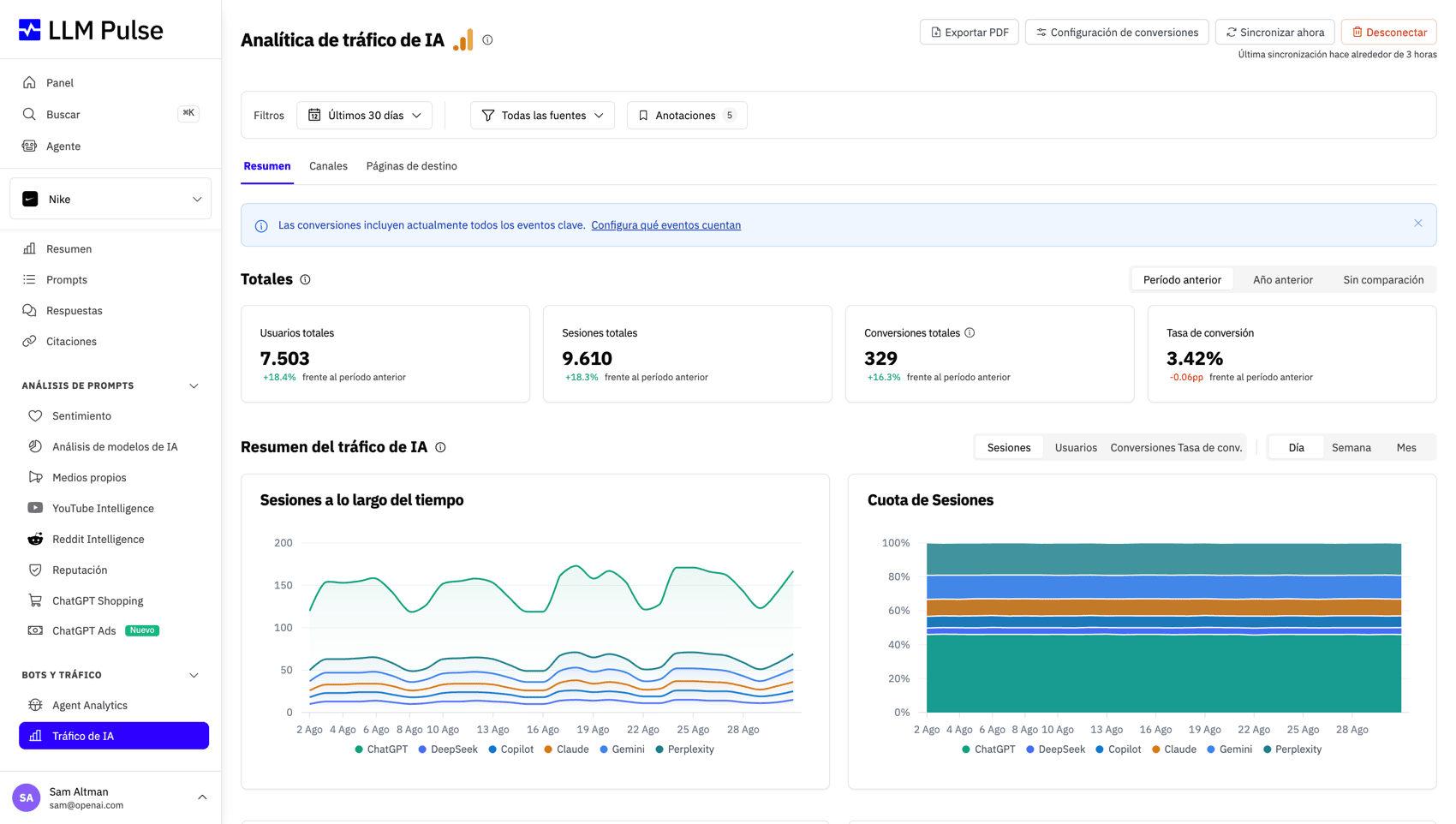Click the Medios propios flag icon
Viewport: 1456px width, 824px height.
35,478
